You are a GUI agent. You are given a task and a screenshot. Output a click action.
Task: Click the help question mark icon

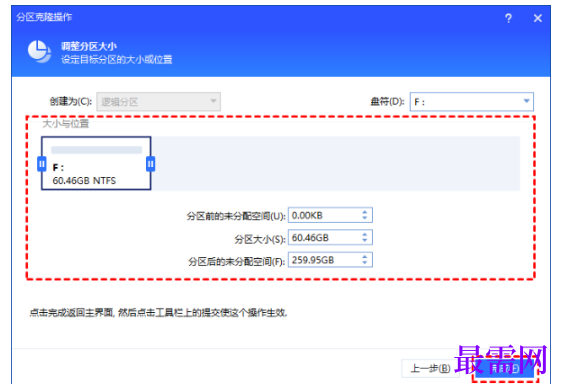(508, 18)
